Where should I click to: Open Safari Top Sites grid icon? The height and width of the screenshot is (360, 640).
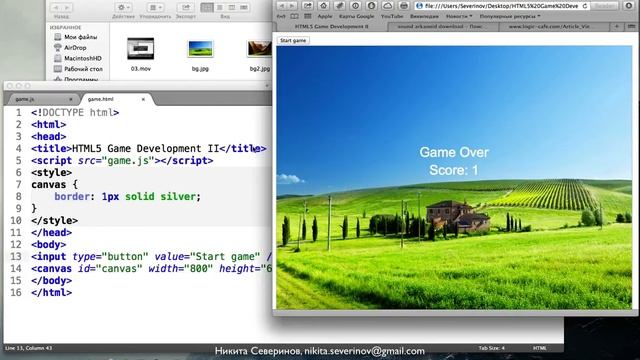point(308,16)
